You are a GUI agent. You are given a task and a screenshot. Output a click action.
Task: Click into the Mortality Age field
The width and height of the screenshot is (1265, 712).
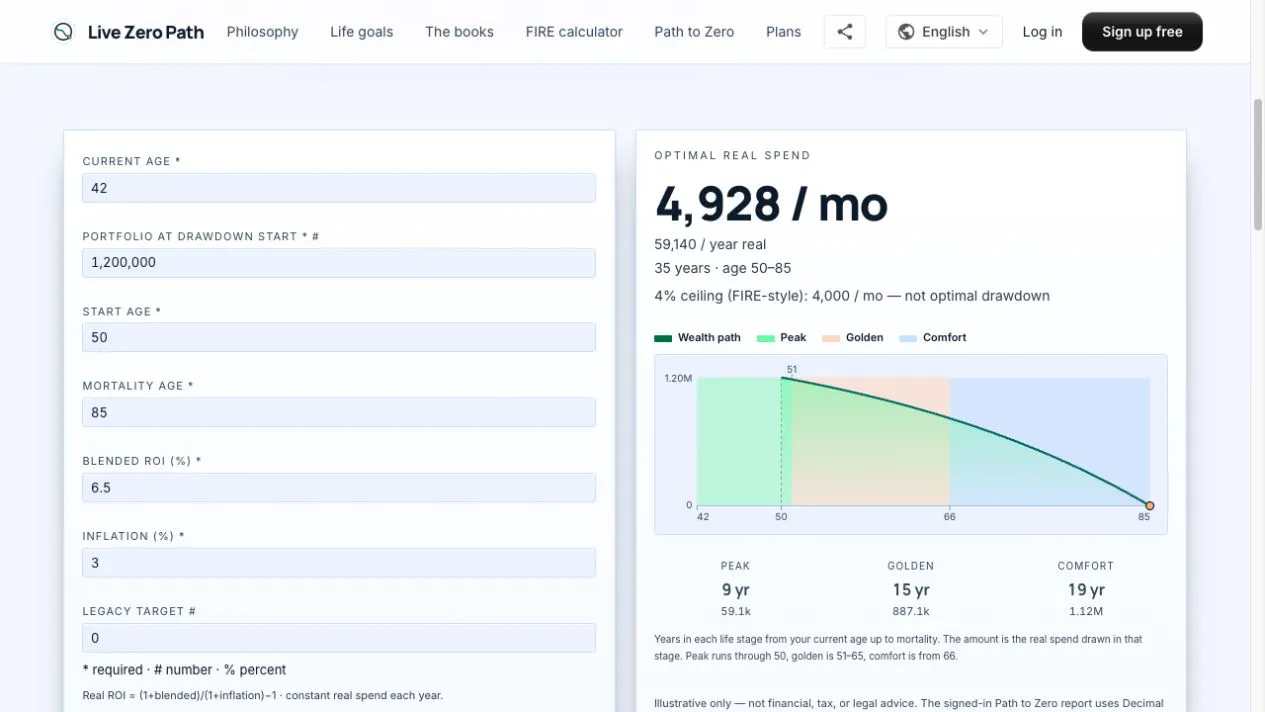coord(339,413)
